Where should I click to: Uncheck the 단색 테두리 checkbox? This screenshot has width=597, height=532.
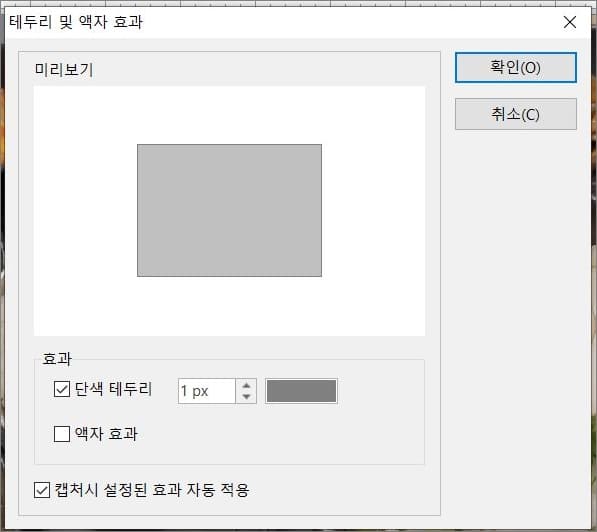[x=62, y=389]
